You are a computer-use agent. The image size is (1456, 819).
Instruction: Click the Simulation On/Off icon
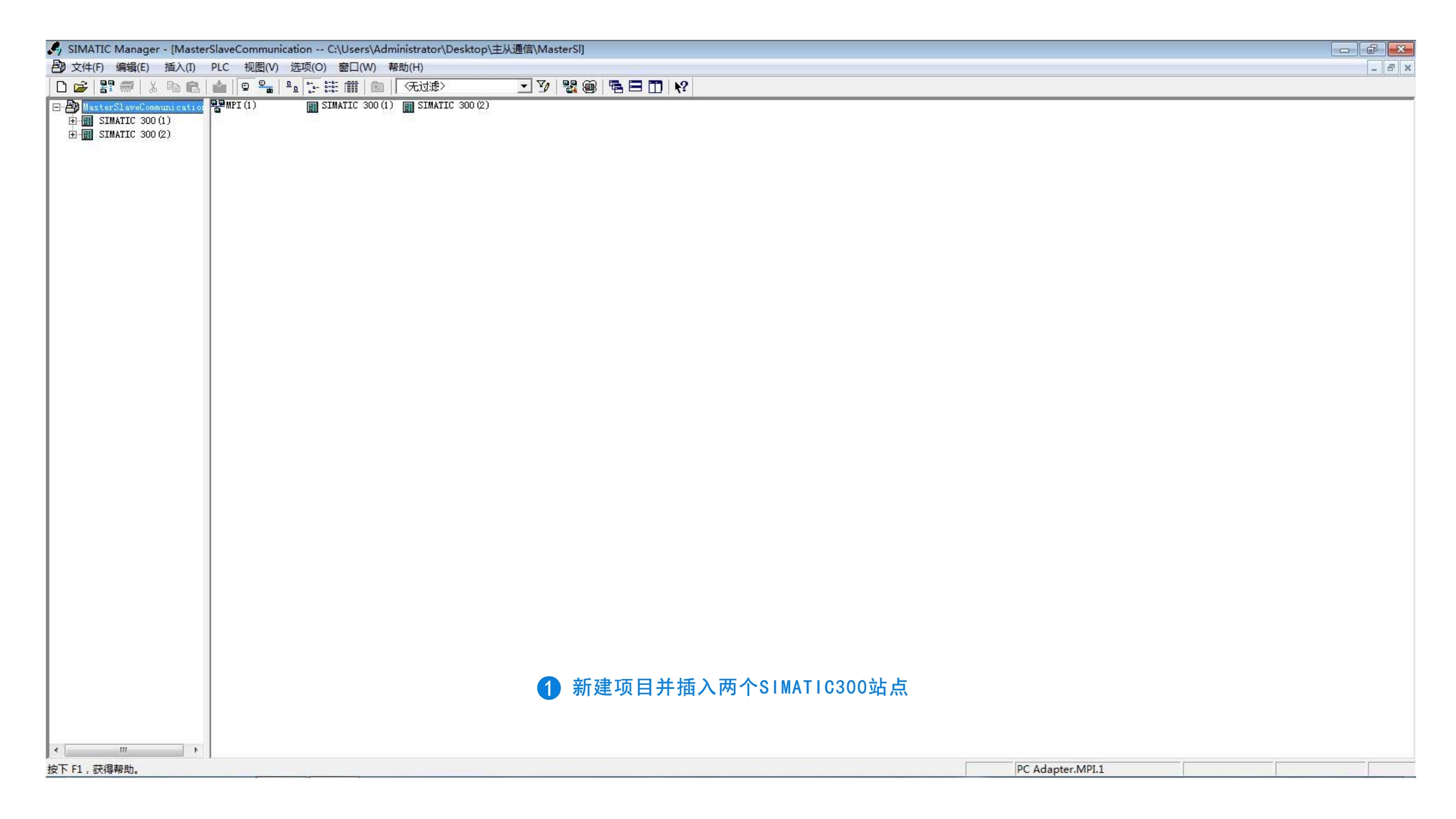tap(590, 87)
